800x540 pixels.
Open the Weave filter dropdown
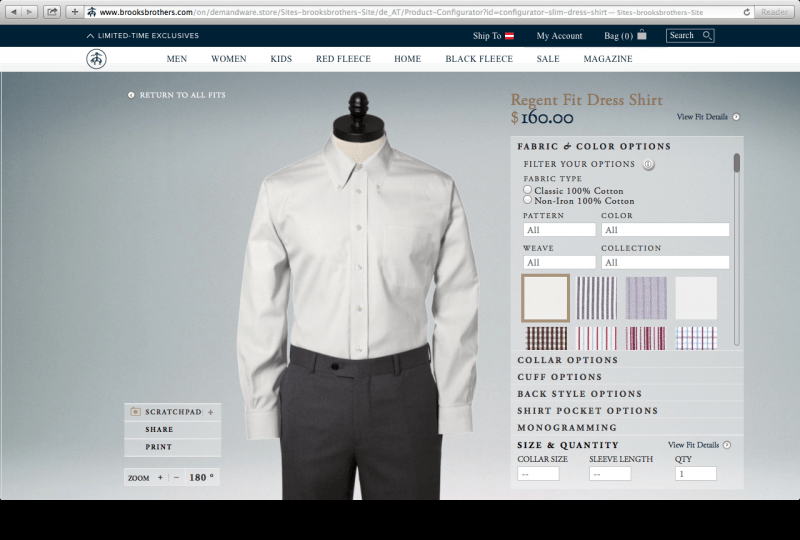[559, 262]
